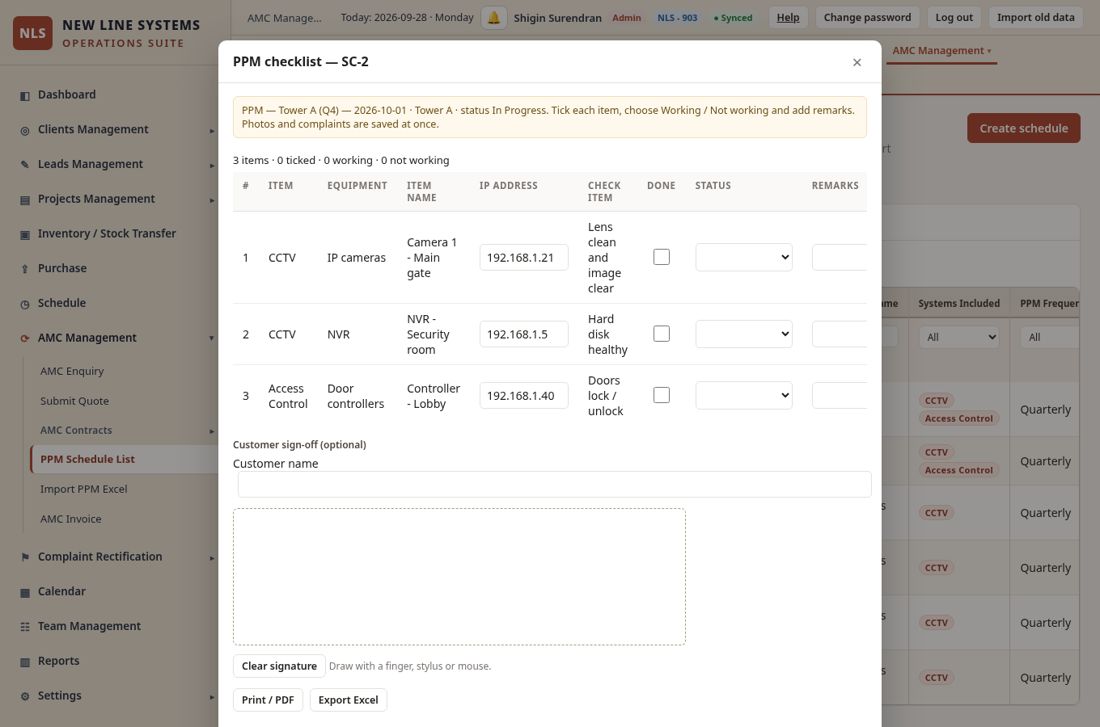Expand the AMC Contracts submenu arrow
The height and width of the screenshot is (727, 1100).
(211, 431)
